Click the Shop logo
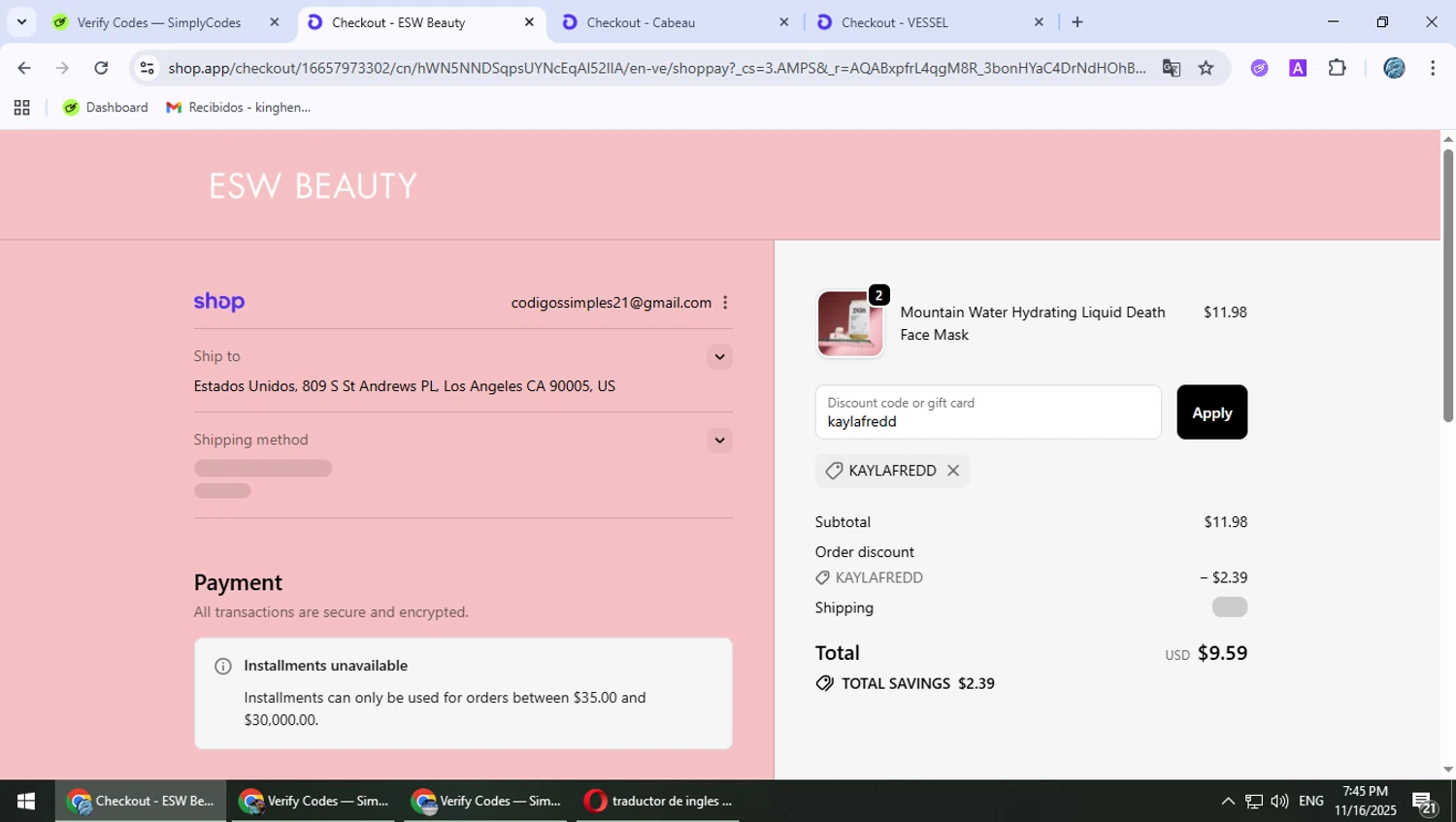Screen dimensions: 1456x822 pos(219,303)
